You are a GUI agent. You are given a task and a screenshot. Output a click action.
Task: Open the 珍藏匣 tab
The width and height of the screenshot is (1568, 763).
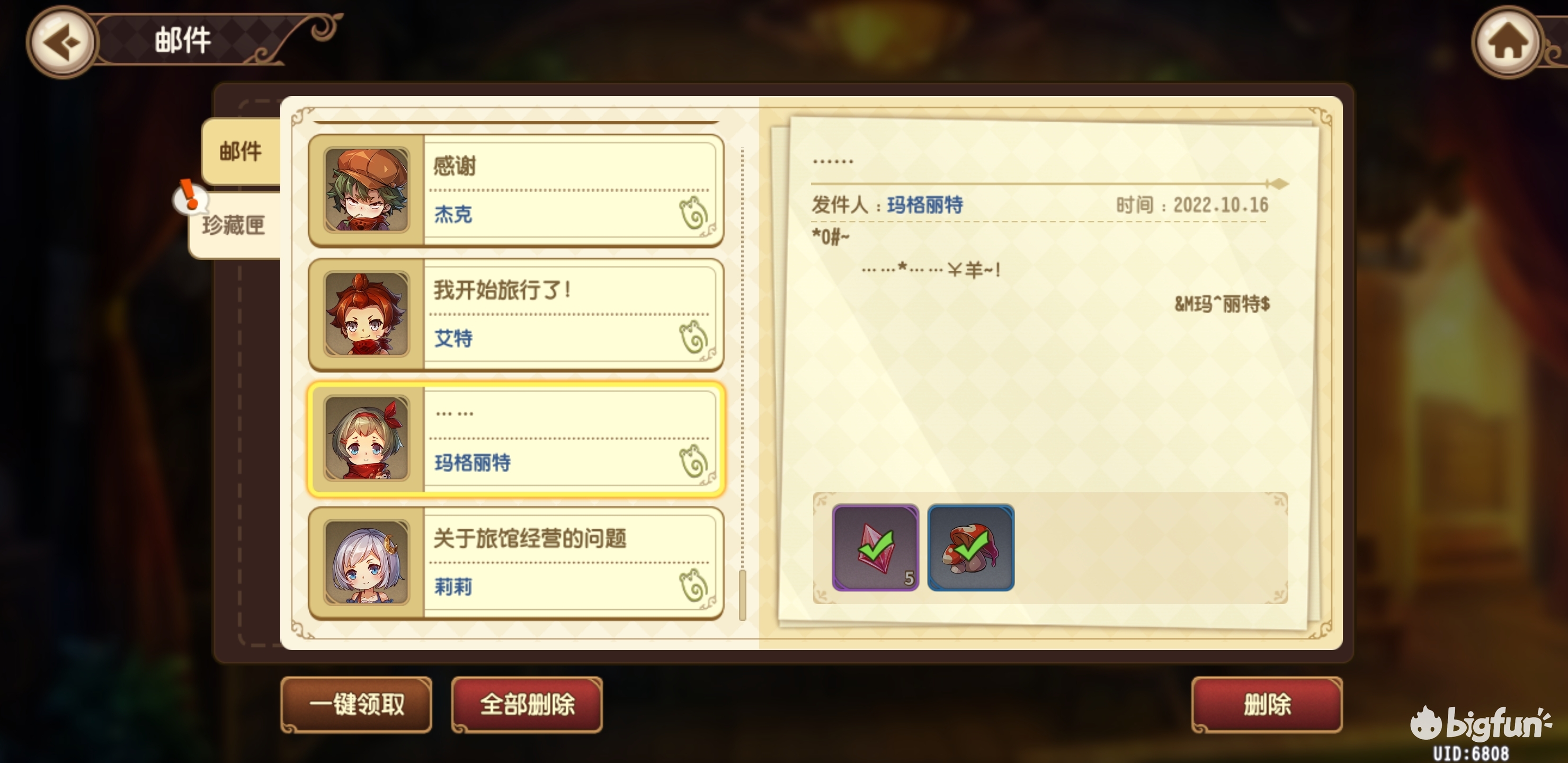pos(234,225)
